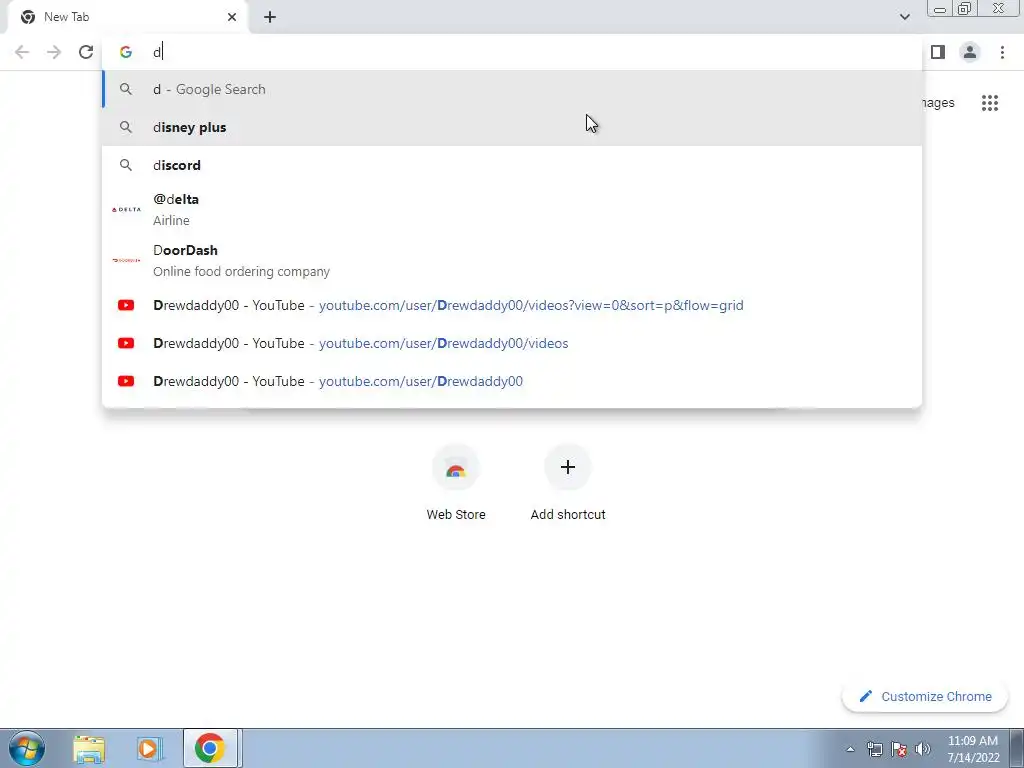The height and width of the screenshot is (768, 1024).
Task: Open the Drewdaddy00 /videos suggestion
Action: point(512,343)
